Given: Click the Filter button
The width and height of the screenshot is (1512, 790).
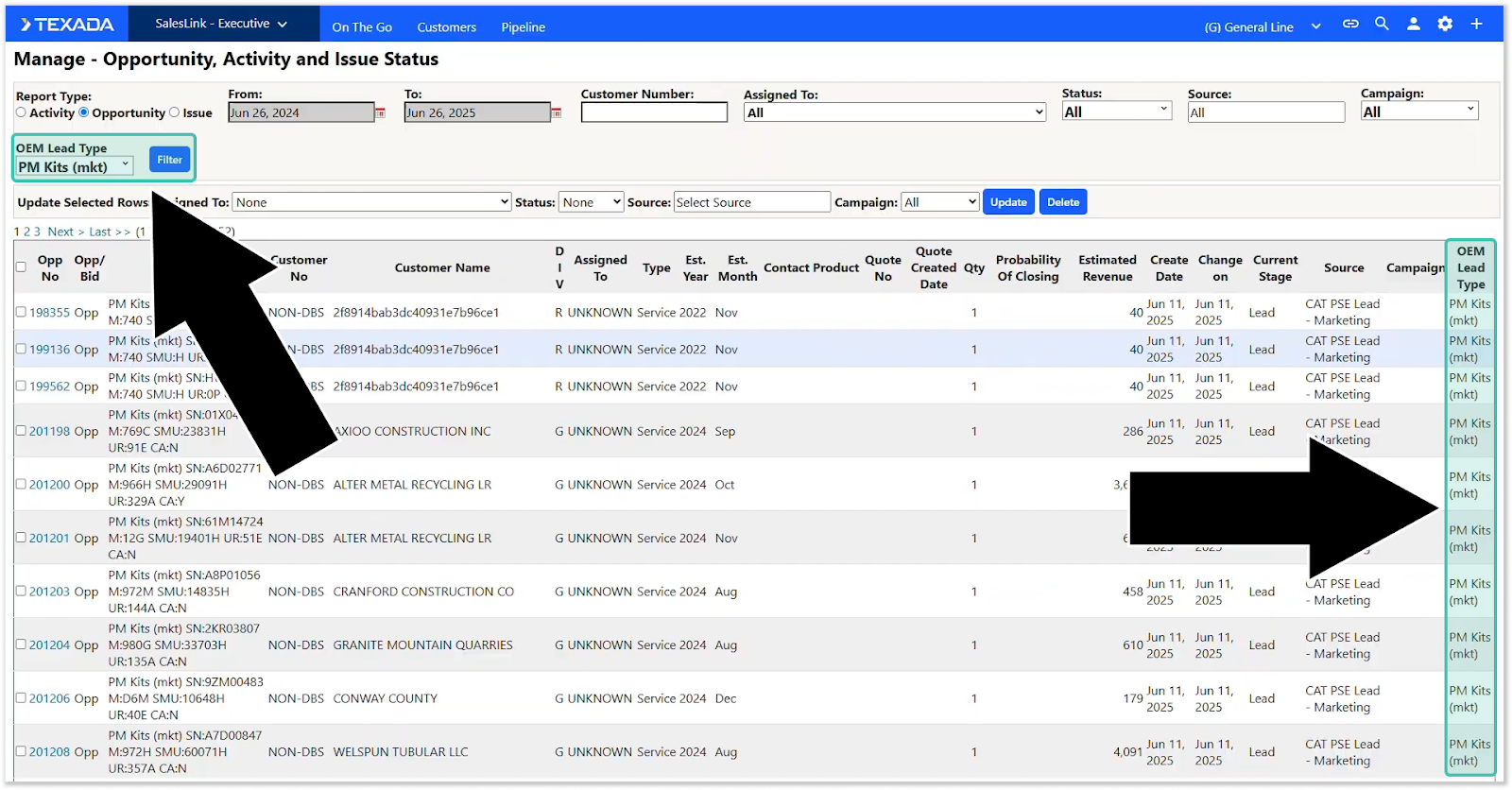Looking at the screenshot, I should click(170, 160).
